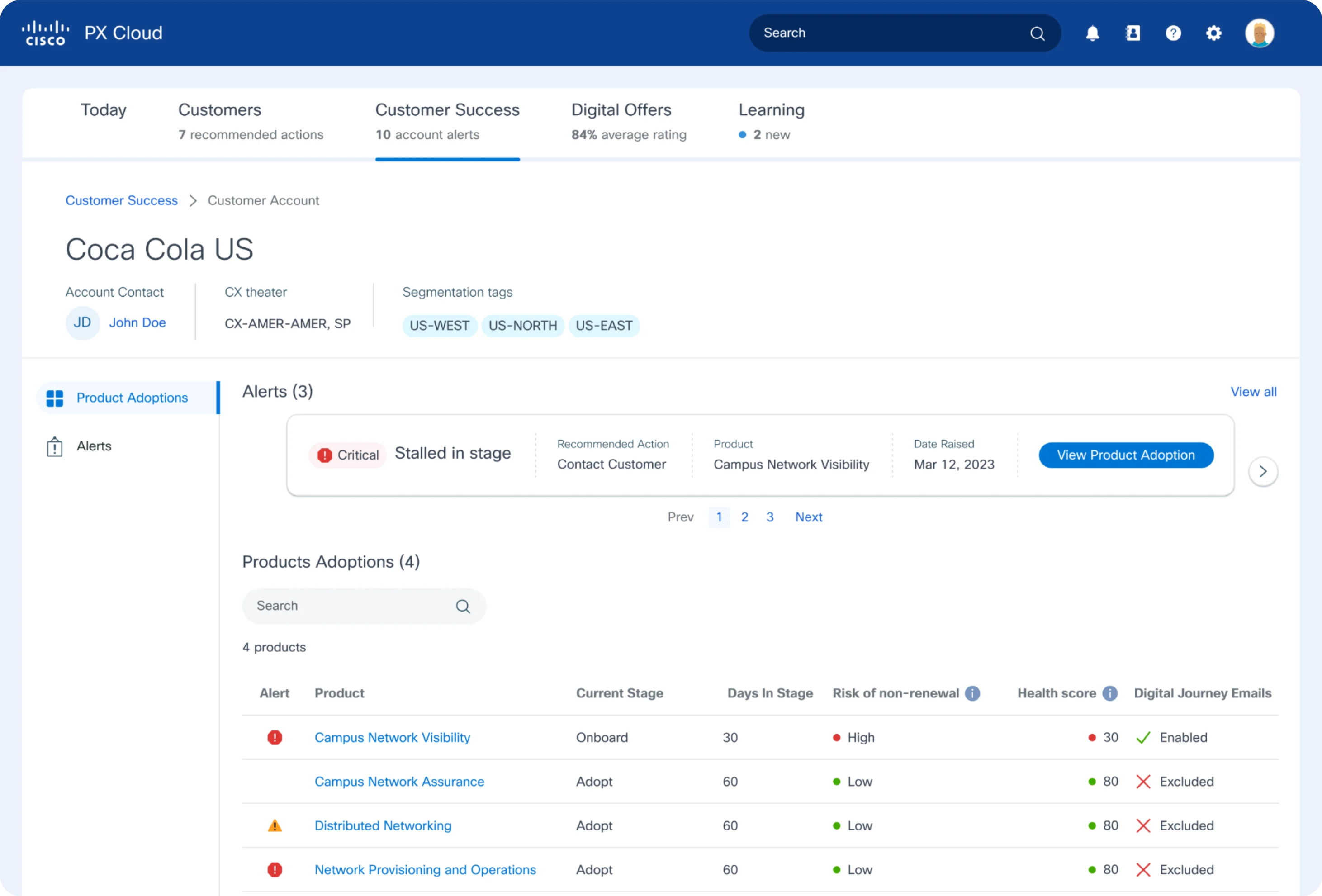
Task: Click the warning triangle for Distributed Networking
Action: tap(275, 825)
